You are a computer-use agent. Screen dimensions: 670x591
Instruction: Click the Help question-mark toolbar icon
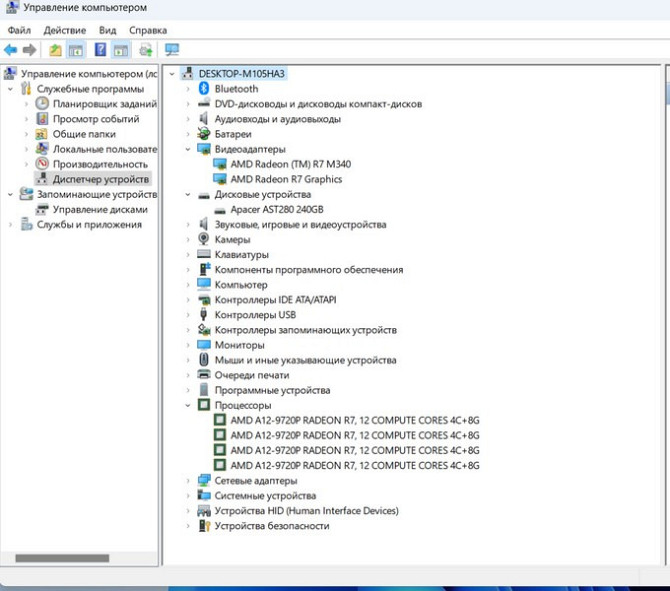[x=100, y=50]
